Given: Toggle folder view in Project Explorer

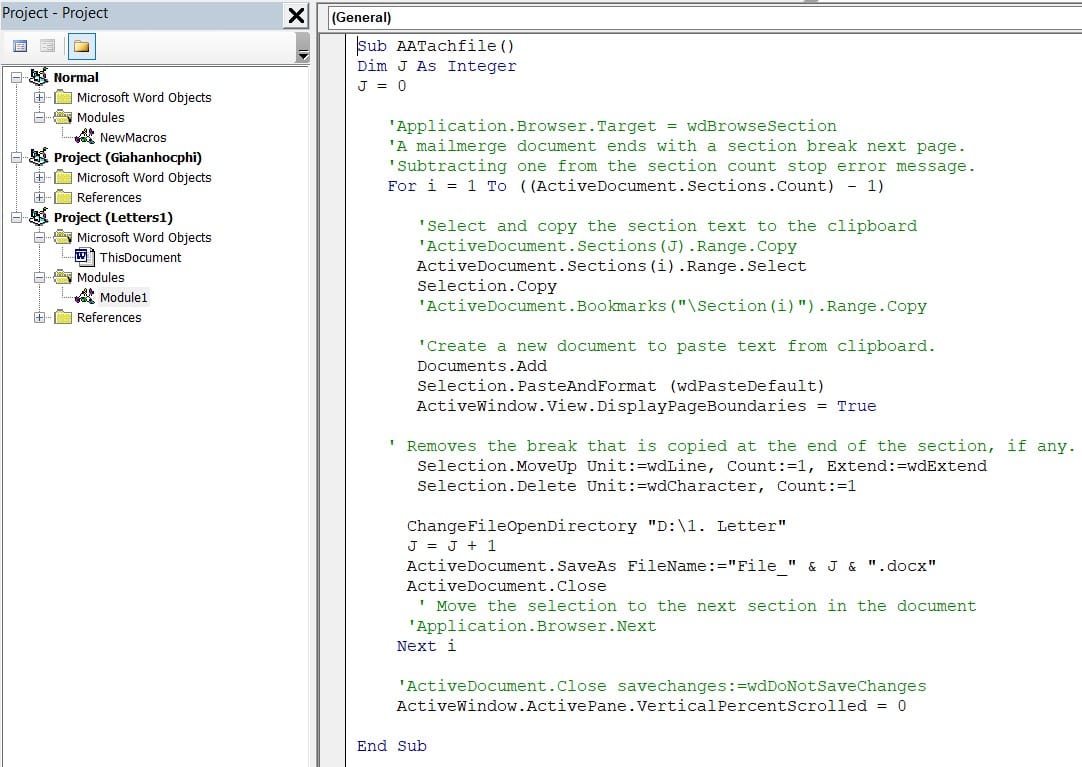Looking at the screenshot, I should pos(81,45).
